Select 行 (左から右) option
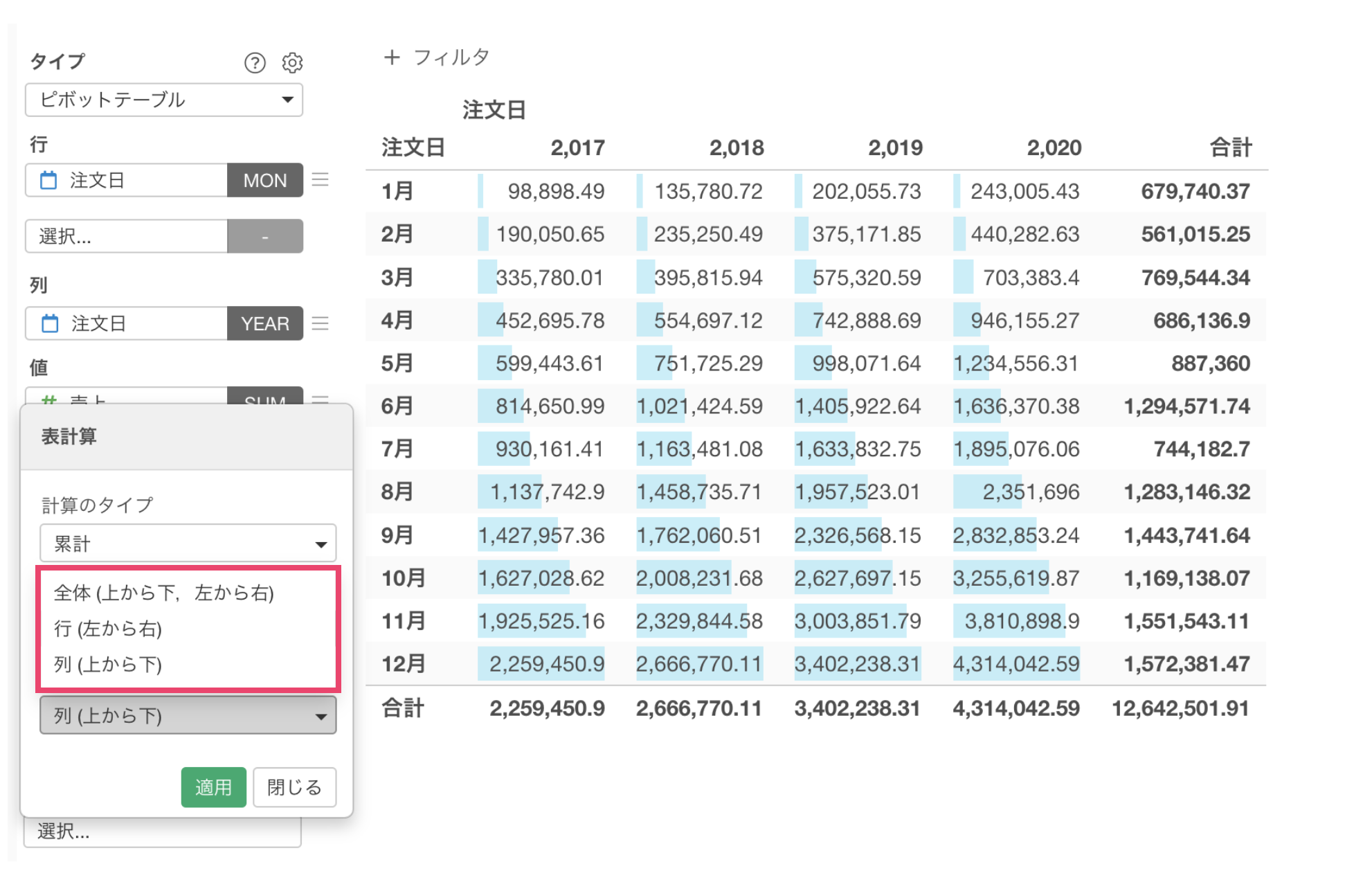Image resolution: width=1372 pixels, height=871 pixels. coord(108,629)
